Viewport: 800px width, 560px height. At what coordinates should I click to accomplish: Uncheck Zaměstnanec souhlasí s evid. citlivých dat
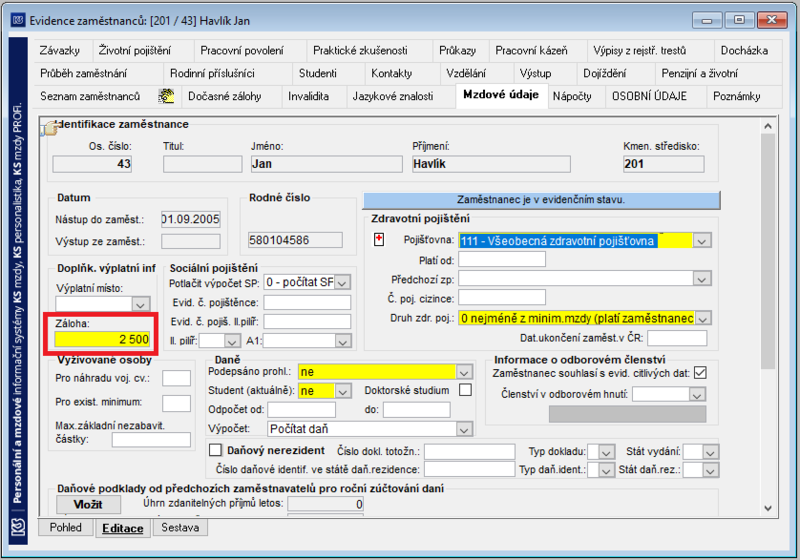[701, 373]
